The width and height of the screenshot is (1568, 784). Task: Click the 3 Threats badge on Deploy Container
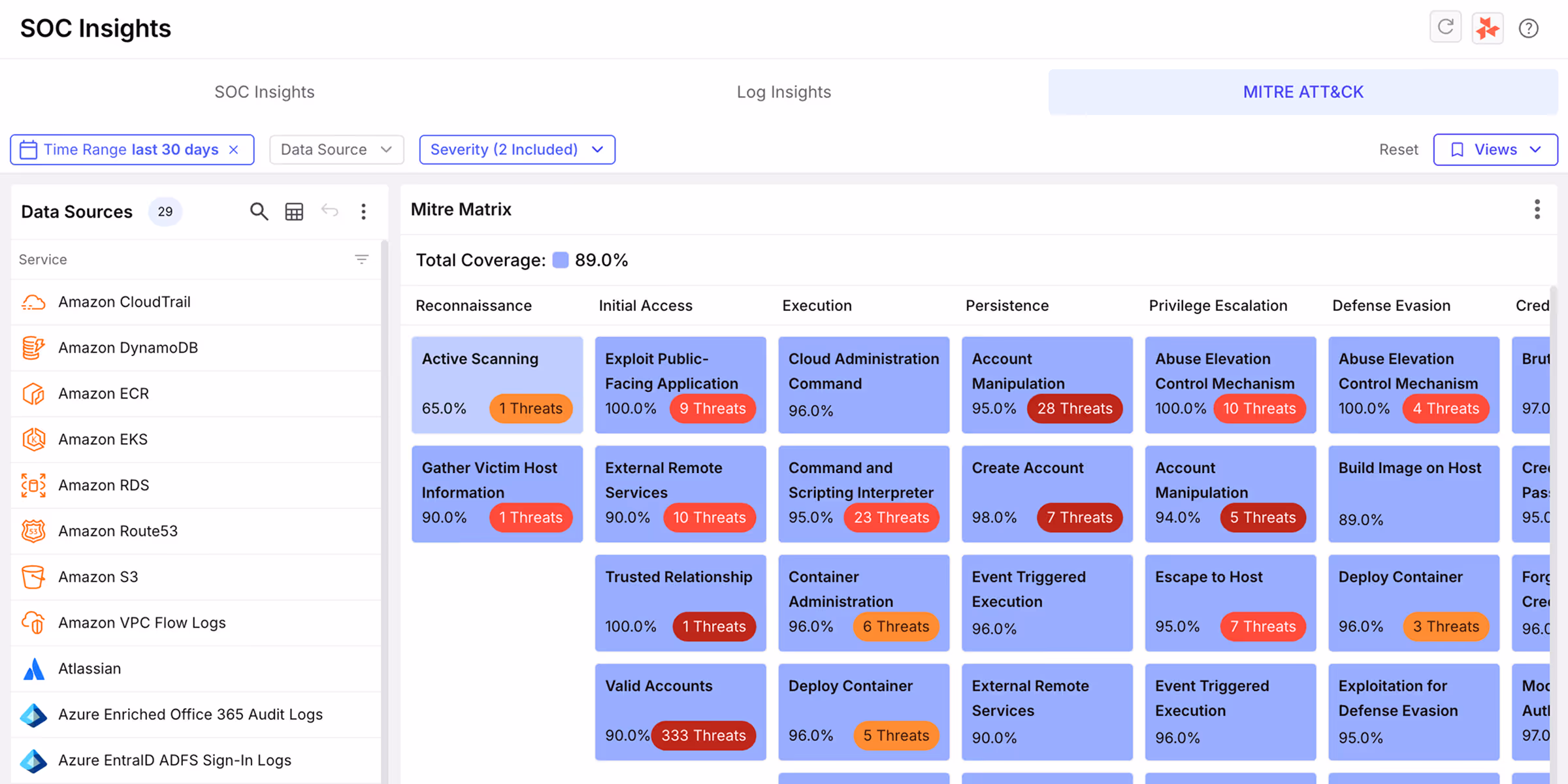[x=1446, y=627]
